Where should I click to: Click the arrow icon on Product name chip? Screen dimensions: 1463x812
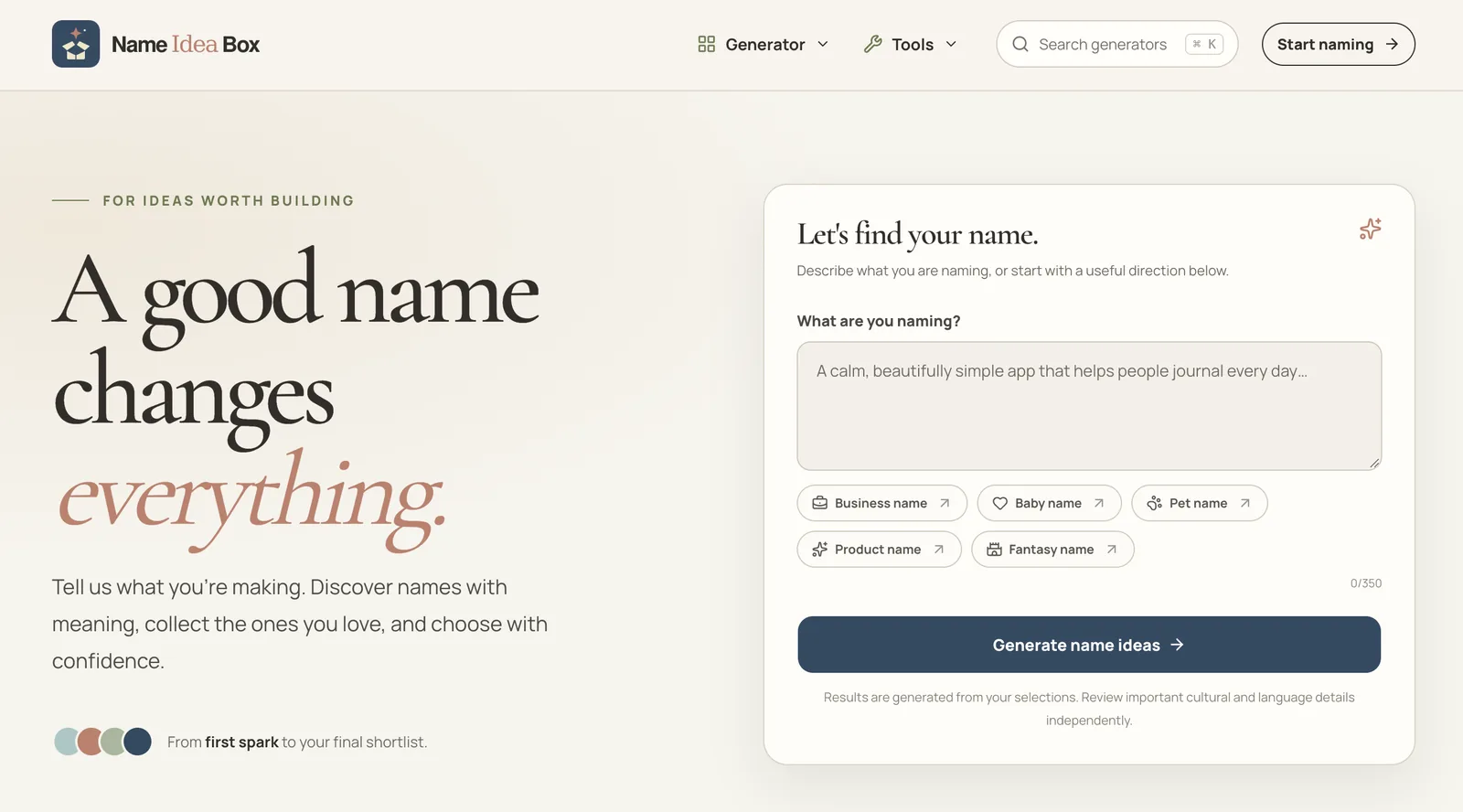point(938,550)
